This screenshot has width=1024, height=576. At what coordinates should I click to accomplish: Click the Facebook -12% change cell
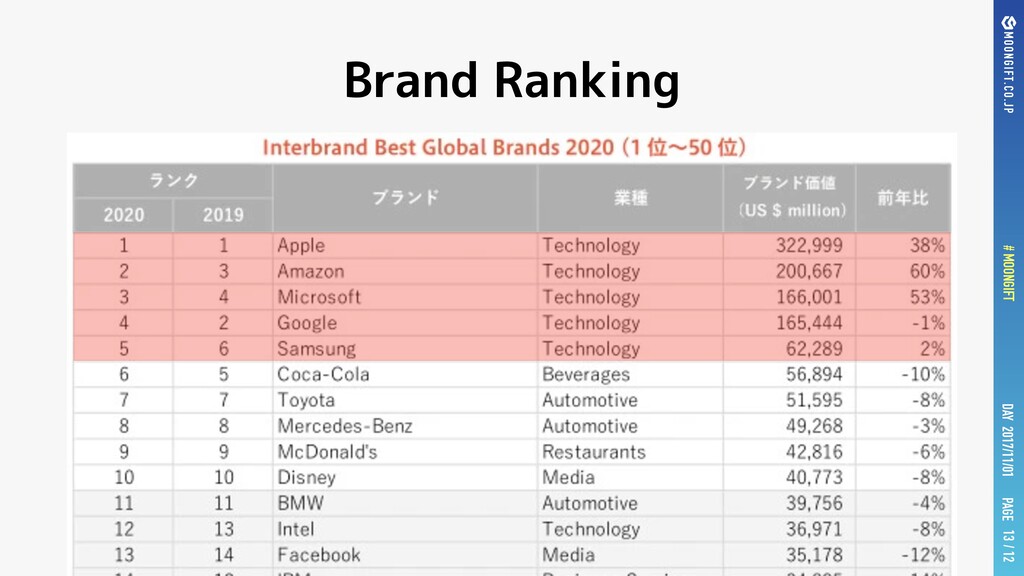(903, 555)
